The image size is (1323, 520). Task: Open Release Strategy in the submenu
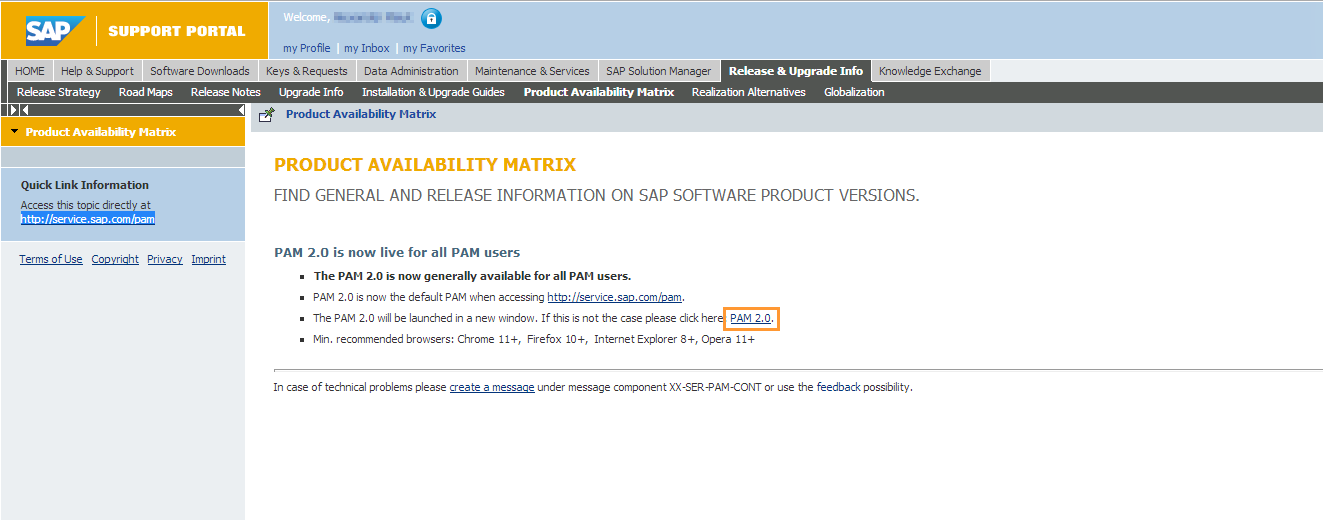59,92
